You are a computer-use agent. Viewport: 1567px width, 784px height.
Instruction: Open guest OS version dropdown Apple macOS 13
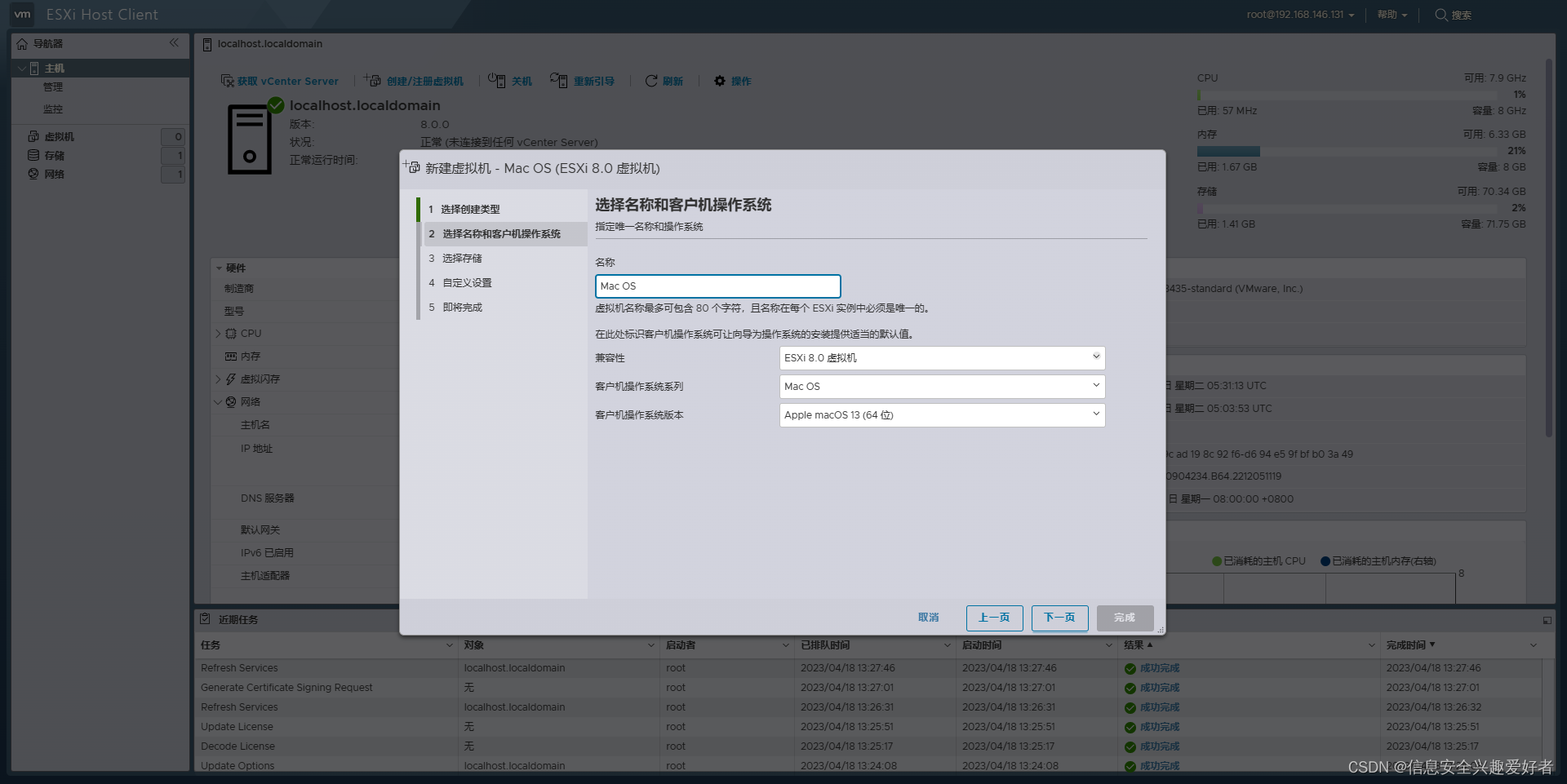coord(942,415)
